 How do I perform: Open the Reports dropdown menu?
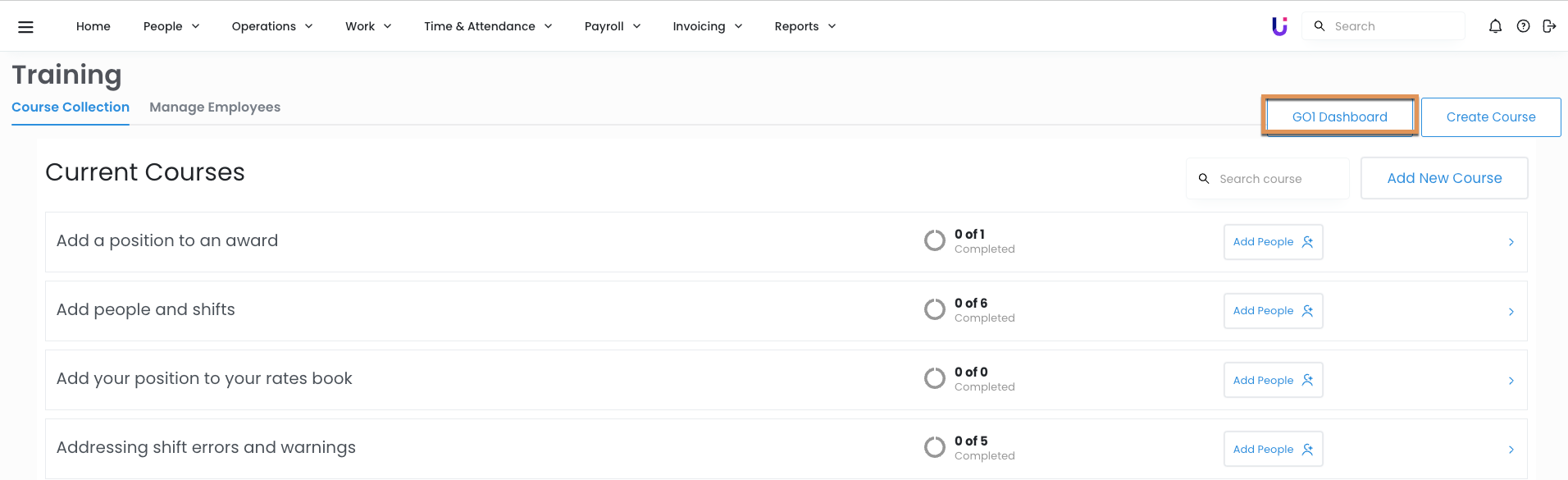pyautogui.click(x=805, y=26)
